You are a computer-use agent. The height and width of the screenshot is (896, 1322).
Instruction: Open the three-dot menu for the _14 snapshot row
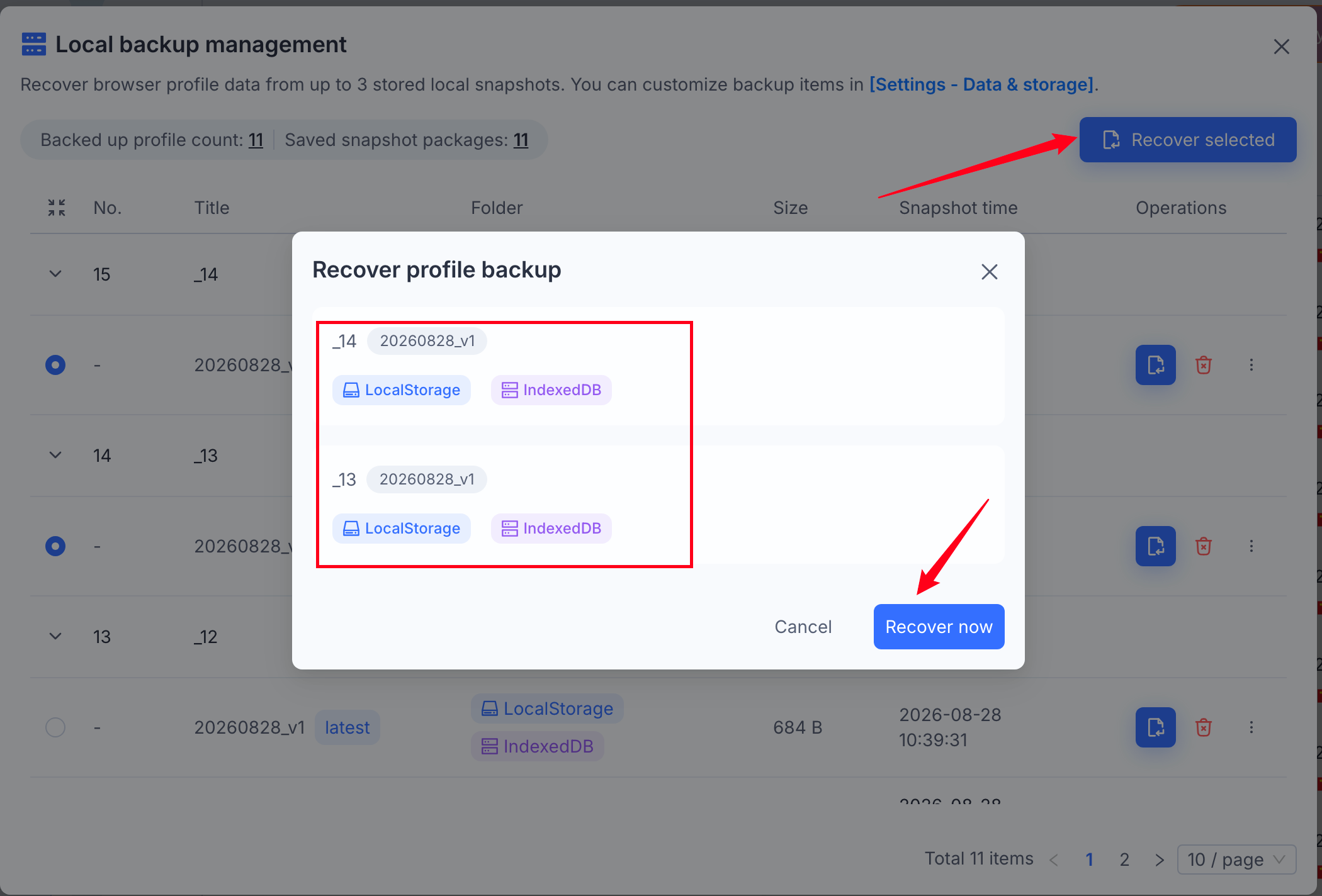[x=1251, y=365]
